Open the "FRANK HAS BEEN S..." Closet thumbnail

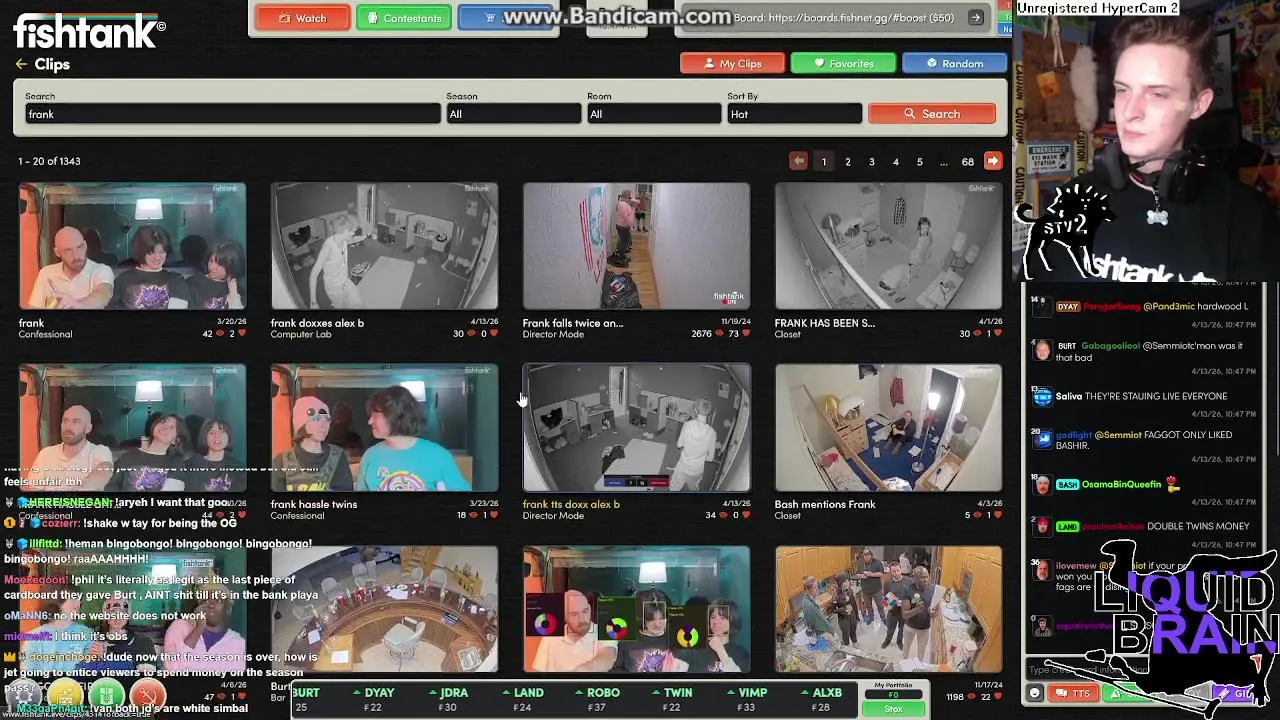888,246
